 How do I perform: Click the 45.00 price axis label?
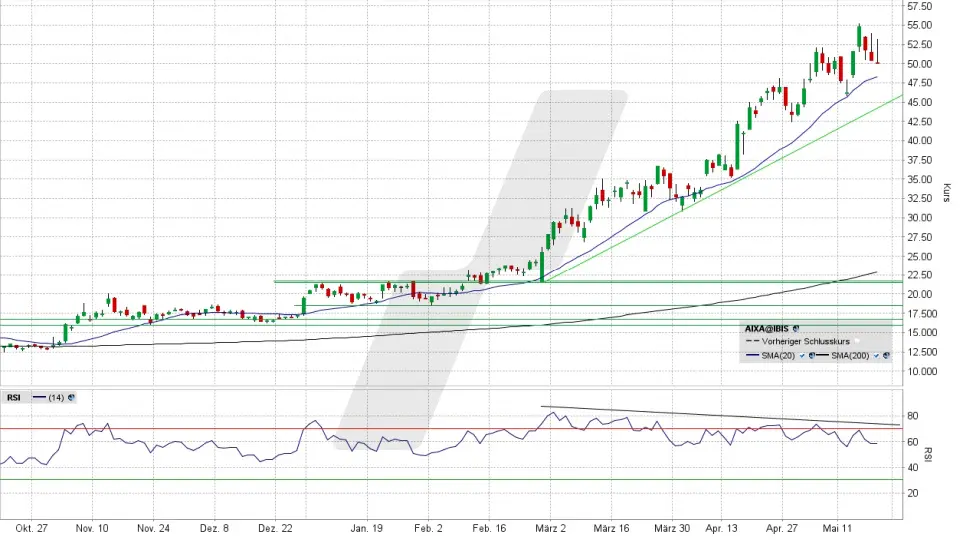920,102
